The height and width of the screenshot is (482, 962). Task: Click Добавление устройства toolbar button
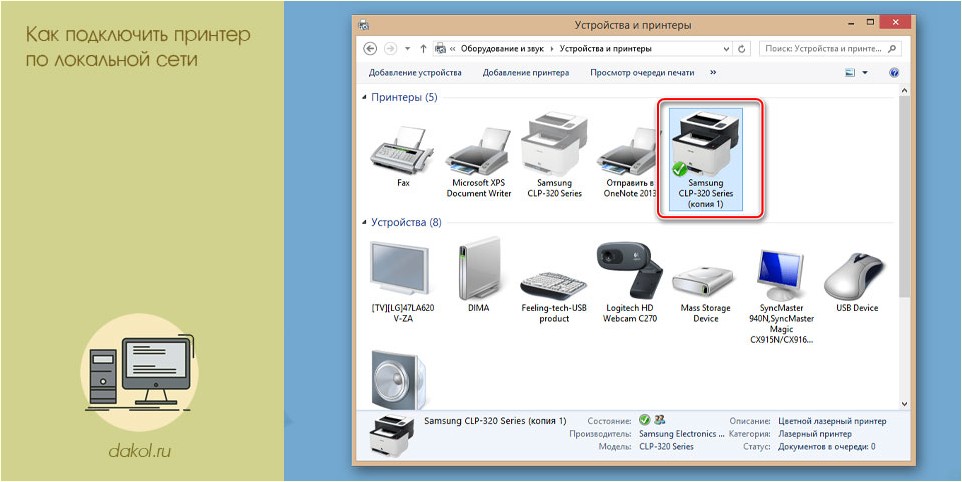pos(415,72)
